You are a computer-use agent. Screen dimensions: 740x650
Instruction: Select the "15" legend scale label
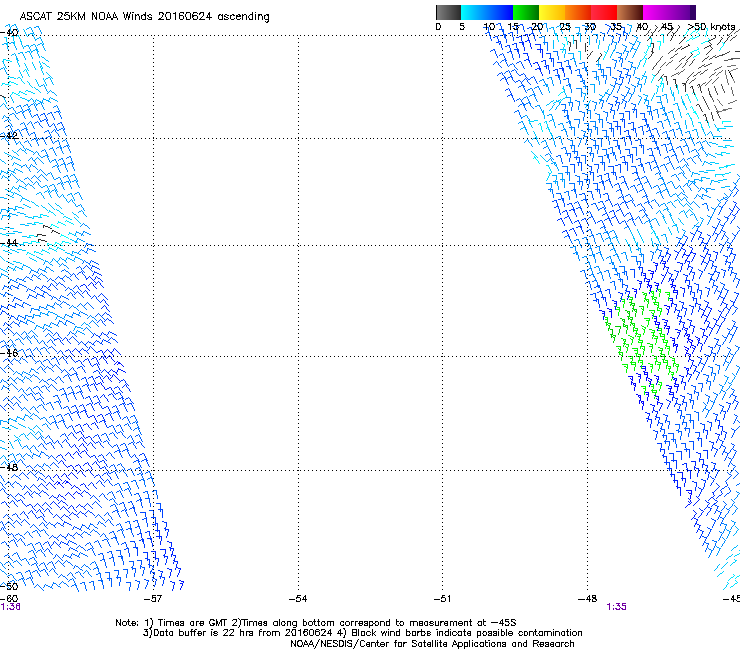pyautogui.click(x=513, y=27)
